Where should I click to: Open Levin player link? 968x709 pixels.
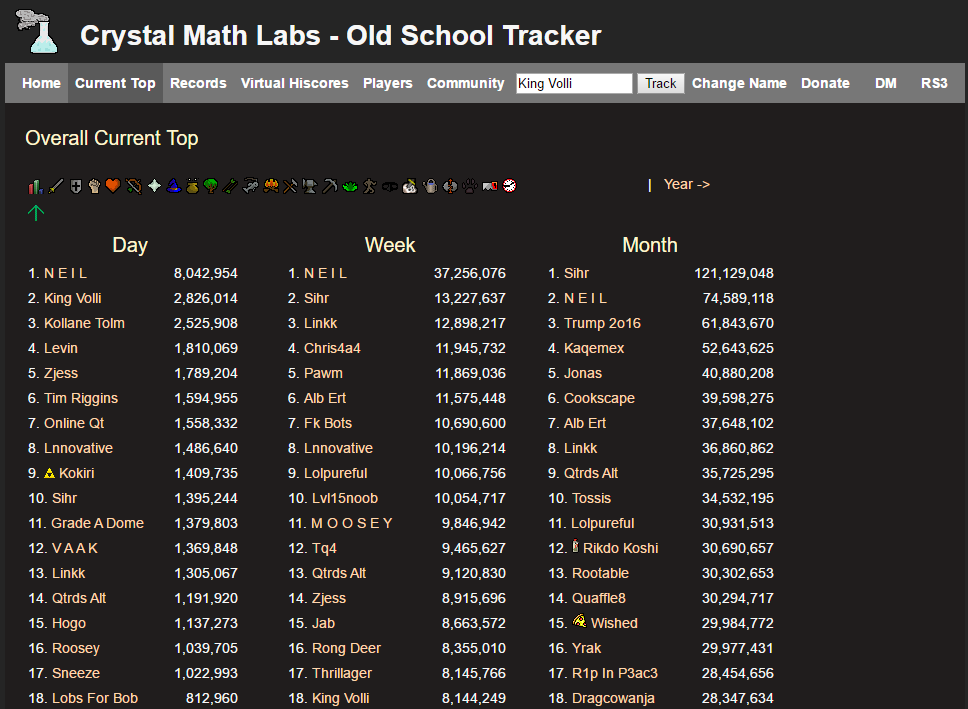pos(61,348)
